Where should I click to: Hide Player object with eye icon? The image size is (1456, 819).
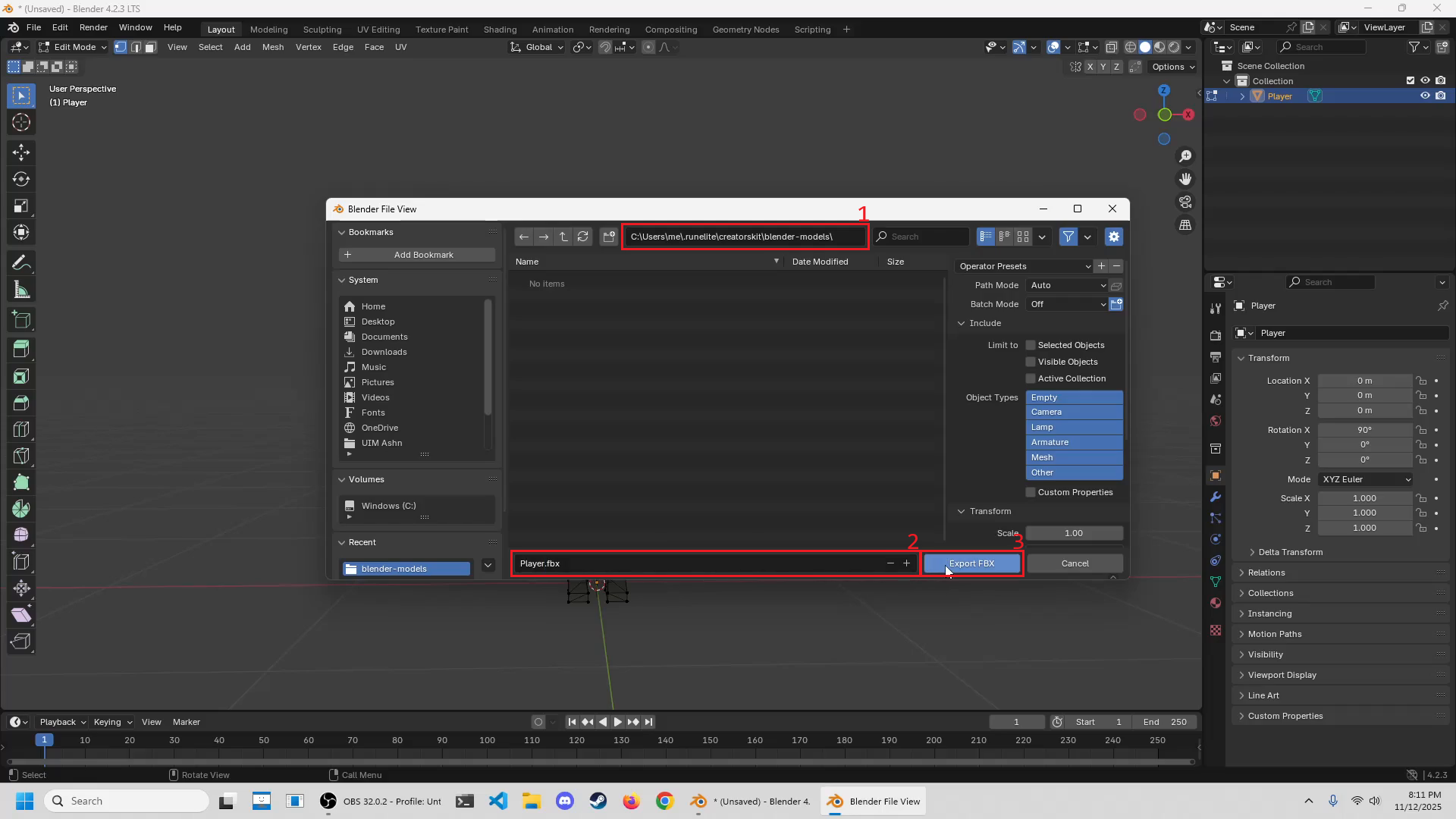pyautogui.click(x=1425, y=96)
